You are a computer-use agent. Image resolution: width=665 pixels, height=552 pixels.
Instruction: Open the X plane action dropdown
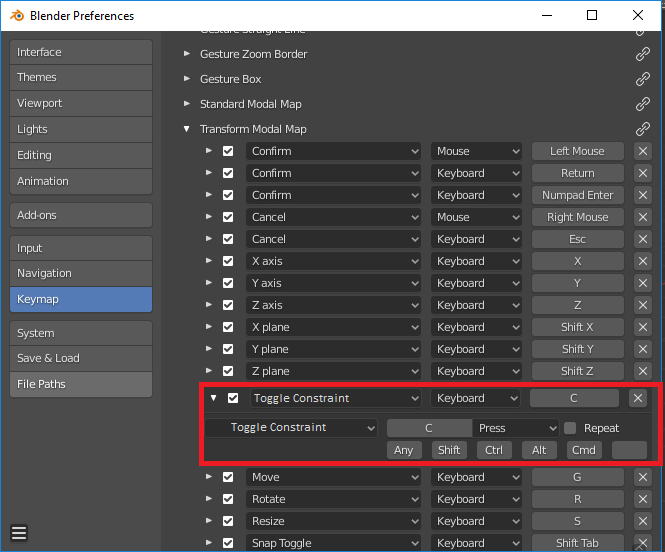pos(333,327)
